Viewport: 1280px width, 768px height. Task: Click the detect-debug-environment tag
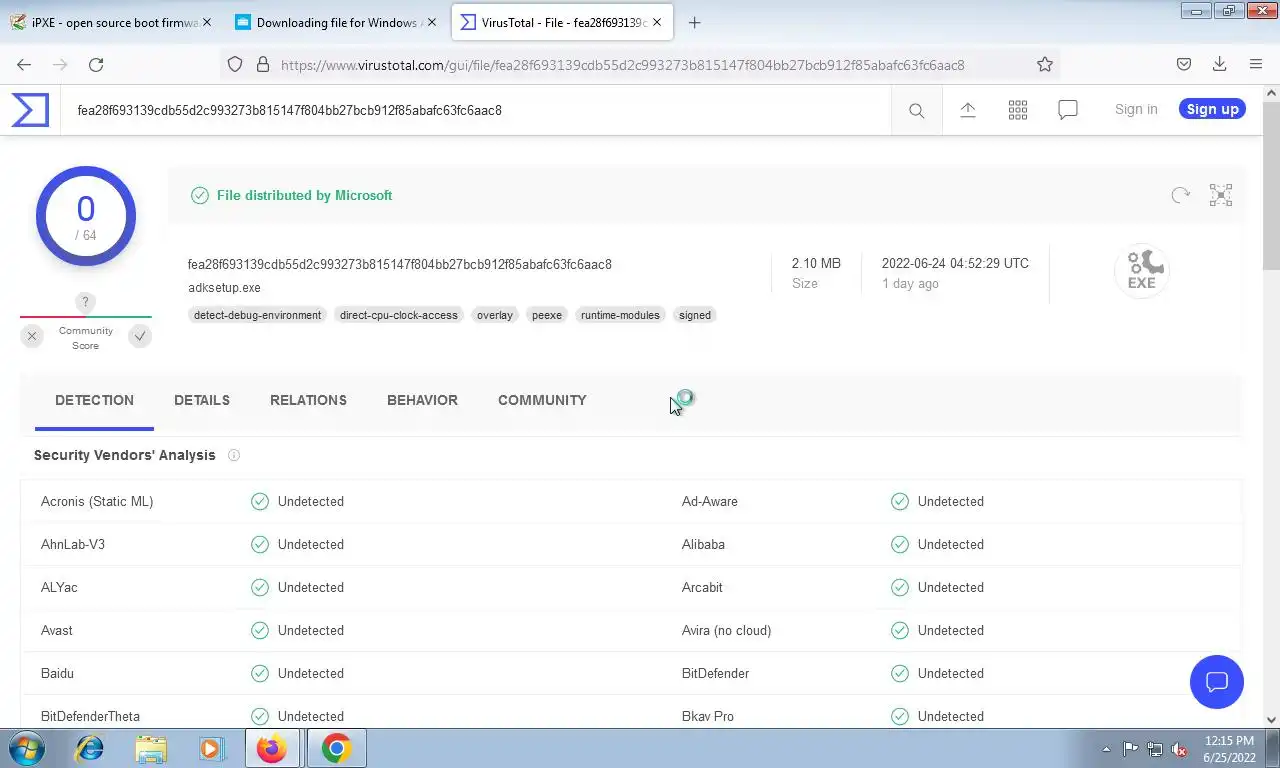(x=258, y=315)
